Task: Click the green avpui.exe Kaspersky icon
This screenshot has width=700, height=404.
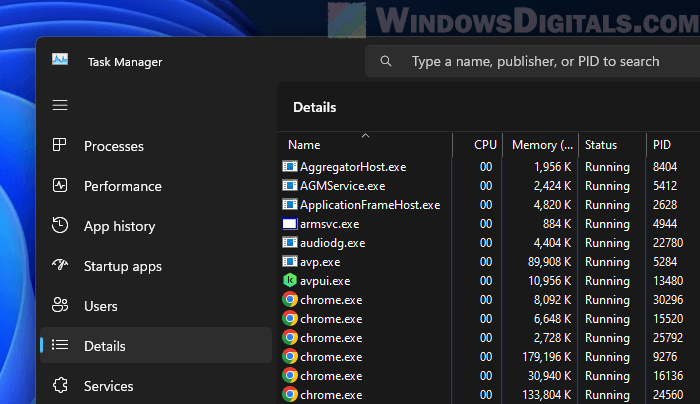Action: coord(290,280)
